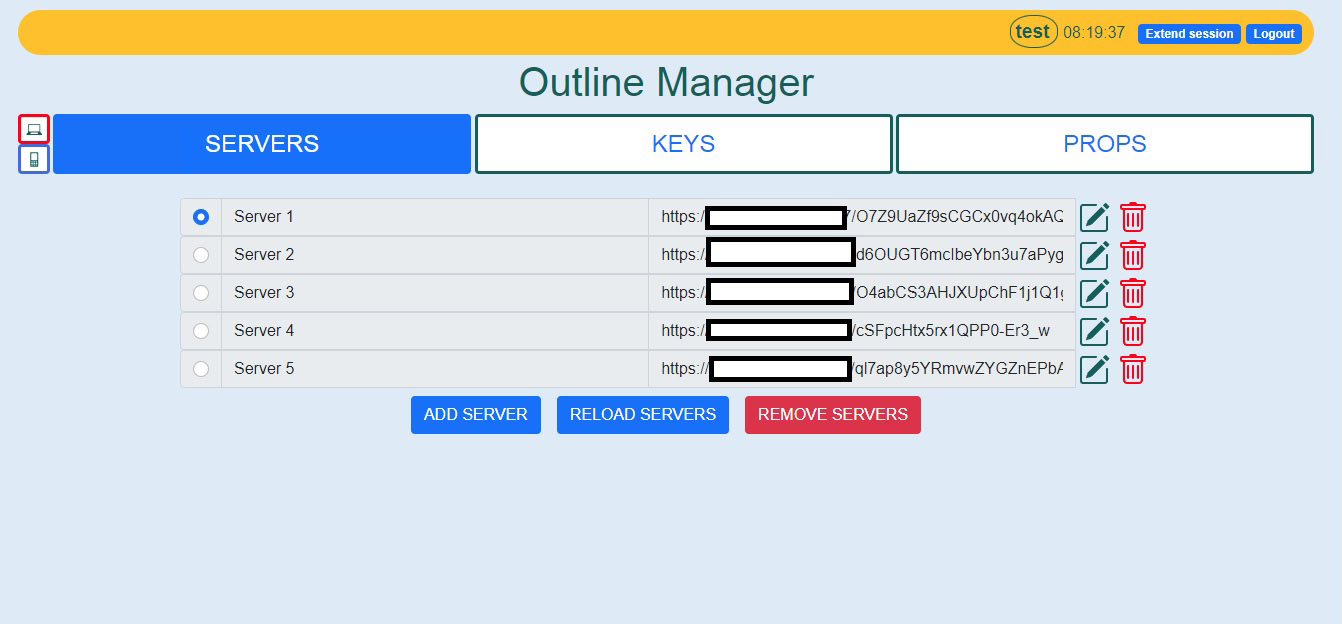1342x624 pixels.
Task: Delete Server 1 using the trash icon
Action: point(1132,216)
